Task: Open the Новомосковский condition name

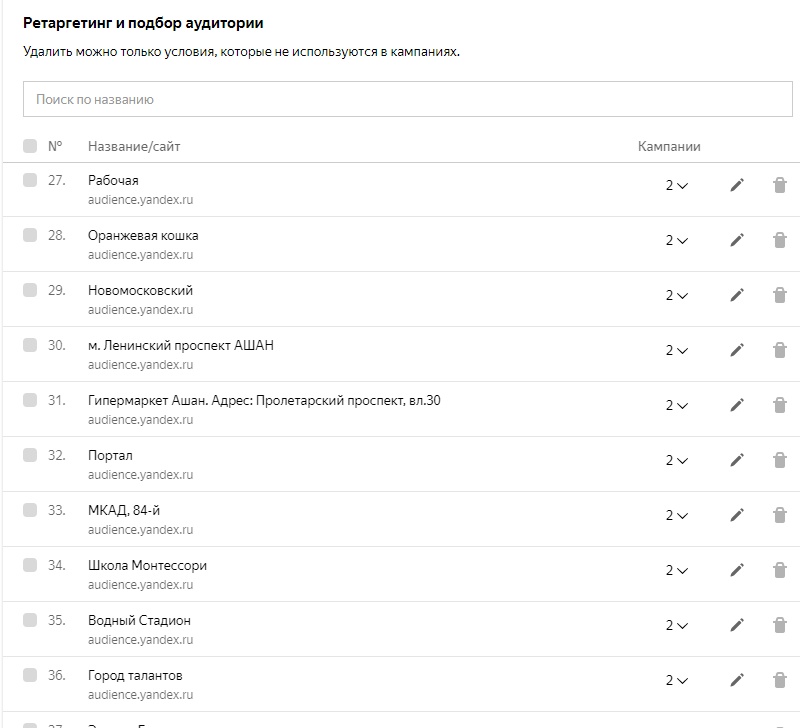Action: 140,290
